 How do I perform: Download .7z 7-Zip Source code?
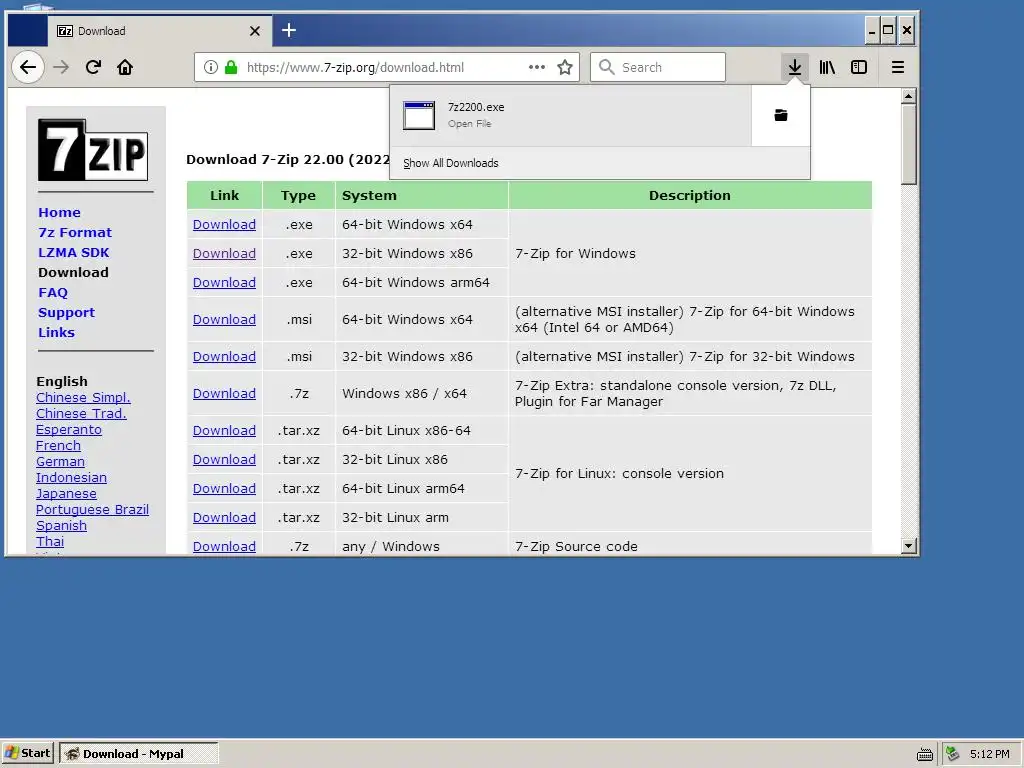tap(224, 547)
